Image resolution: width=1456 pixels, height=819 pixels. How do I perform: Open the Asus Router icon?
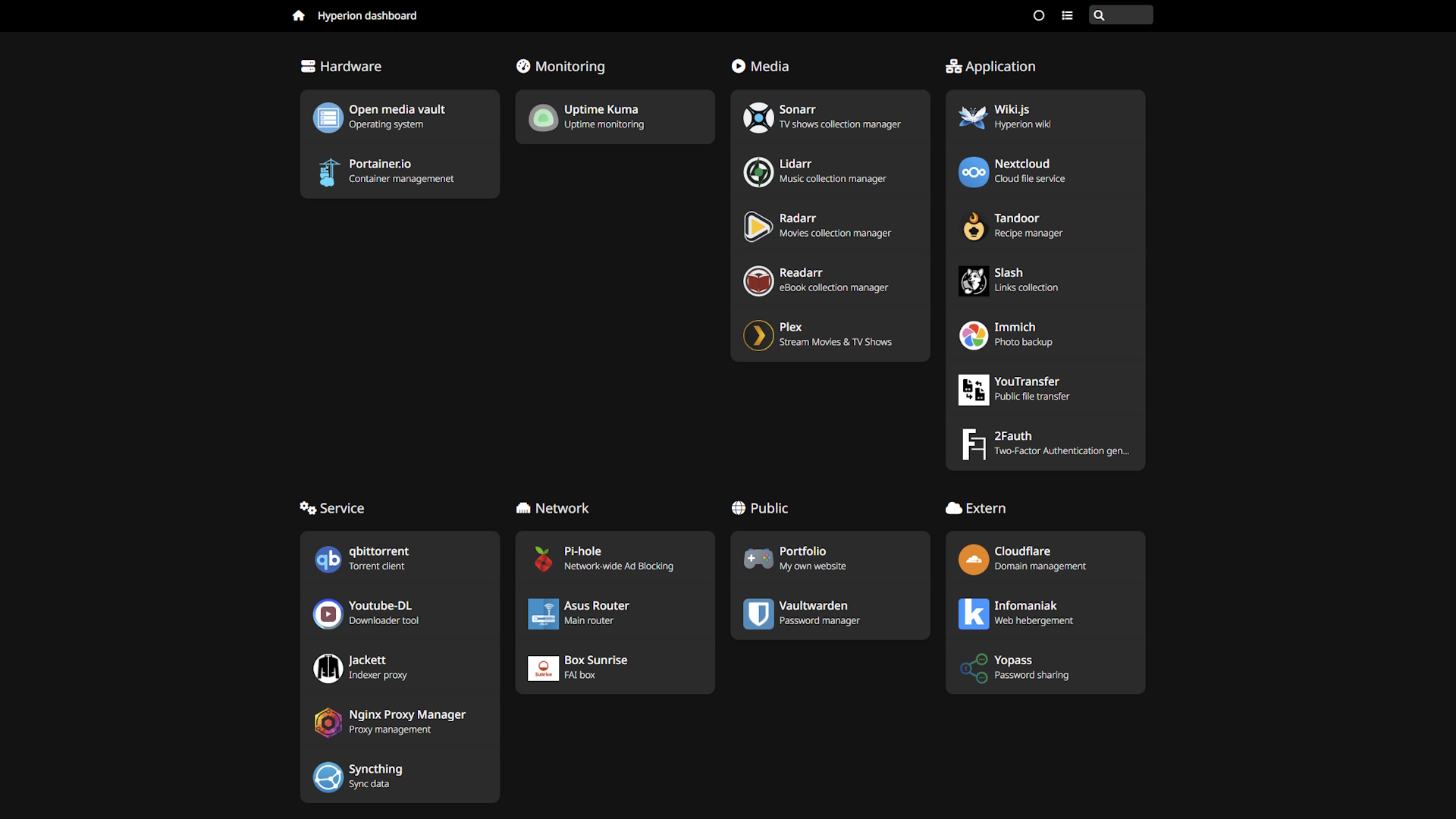(x=544, y=614)
